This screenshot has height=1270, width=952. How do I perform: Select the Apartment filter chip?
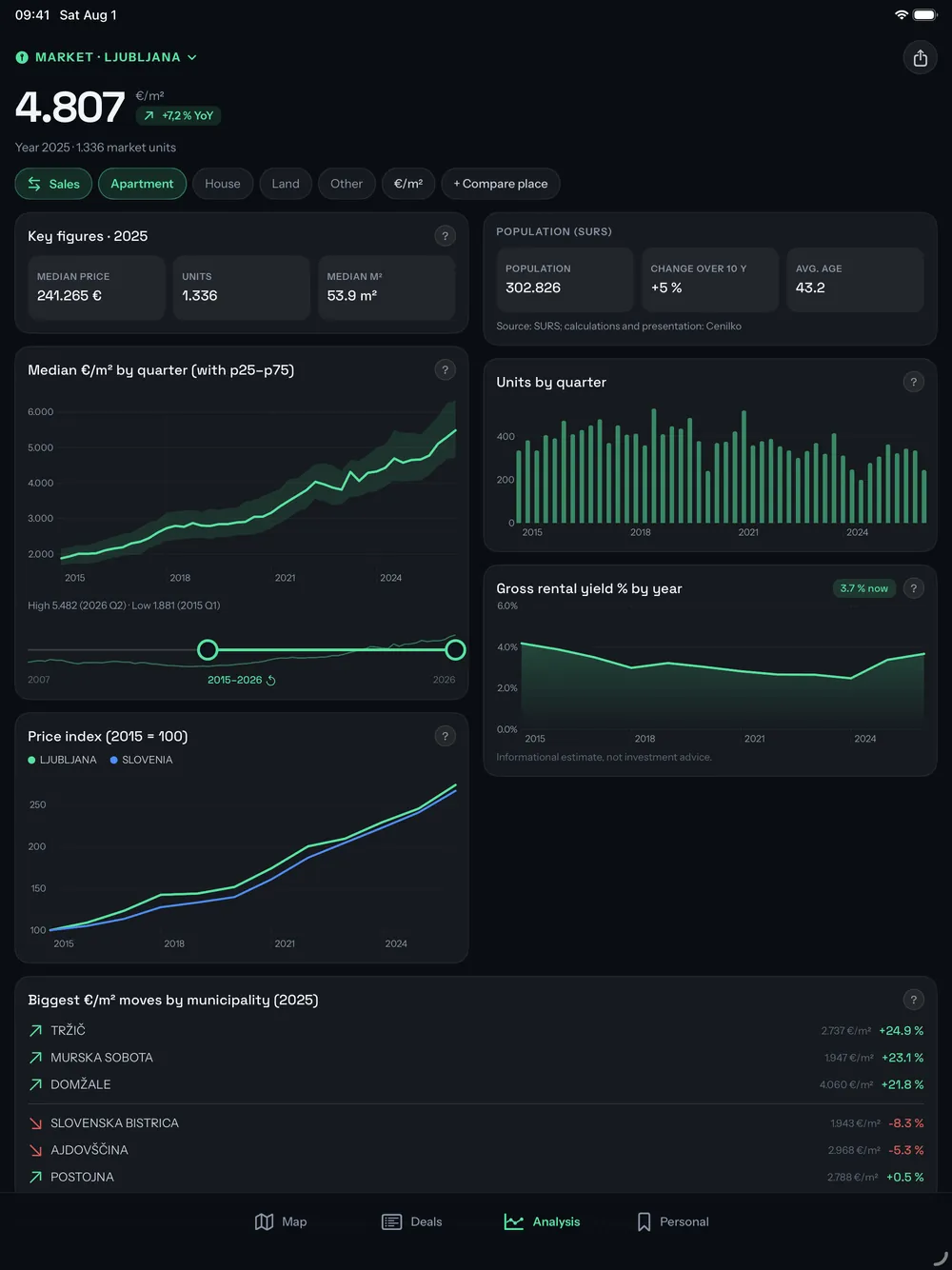142,184
